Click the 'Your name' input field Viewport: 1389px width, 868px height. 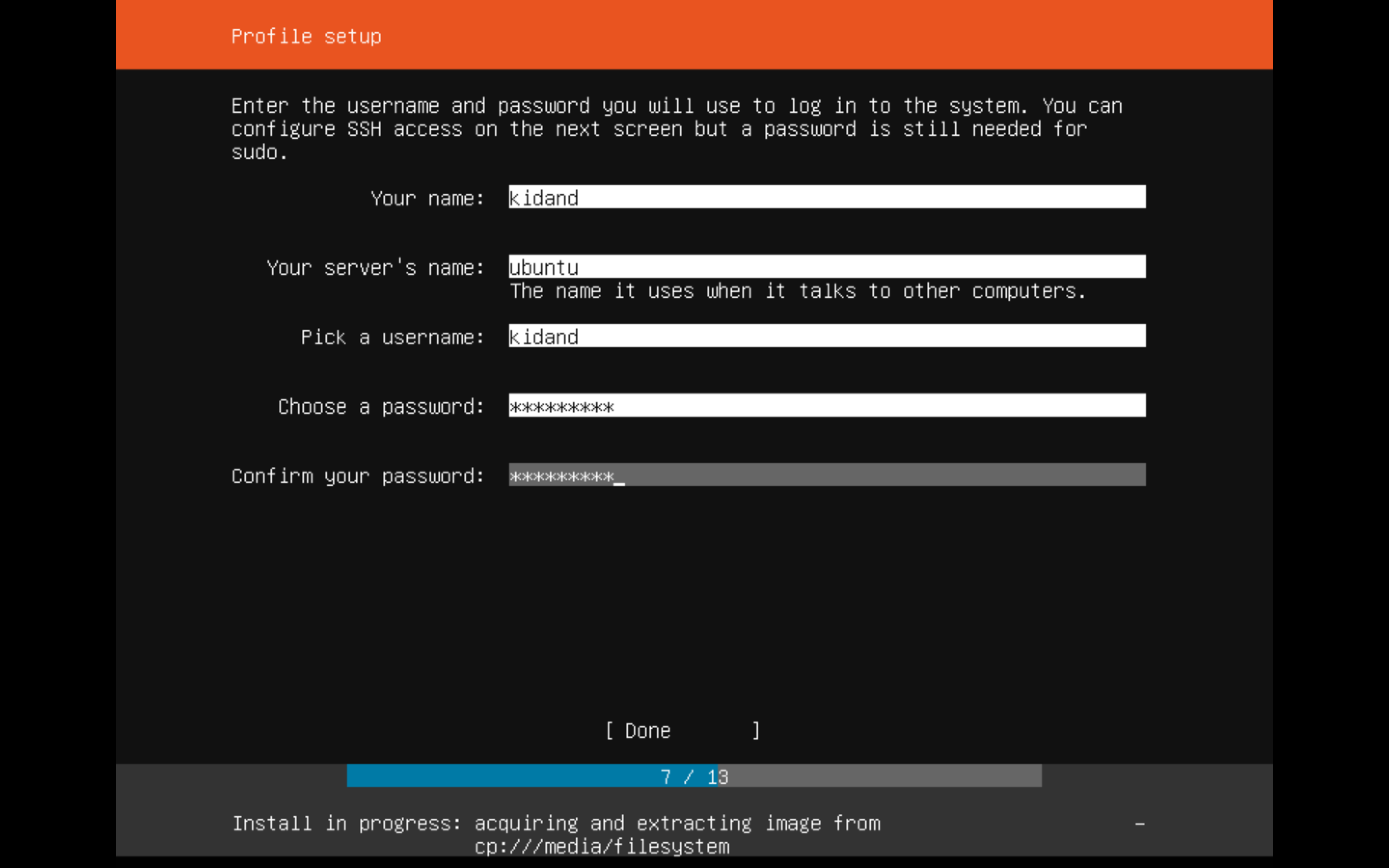point(827,197)
